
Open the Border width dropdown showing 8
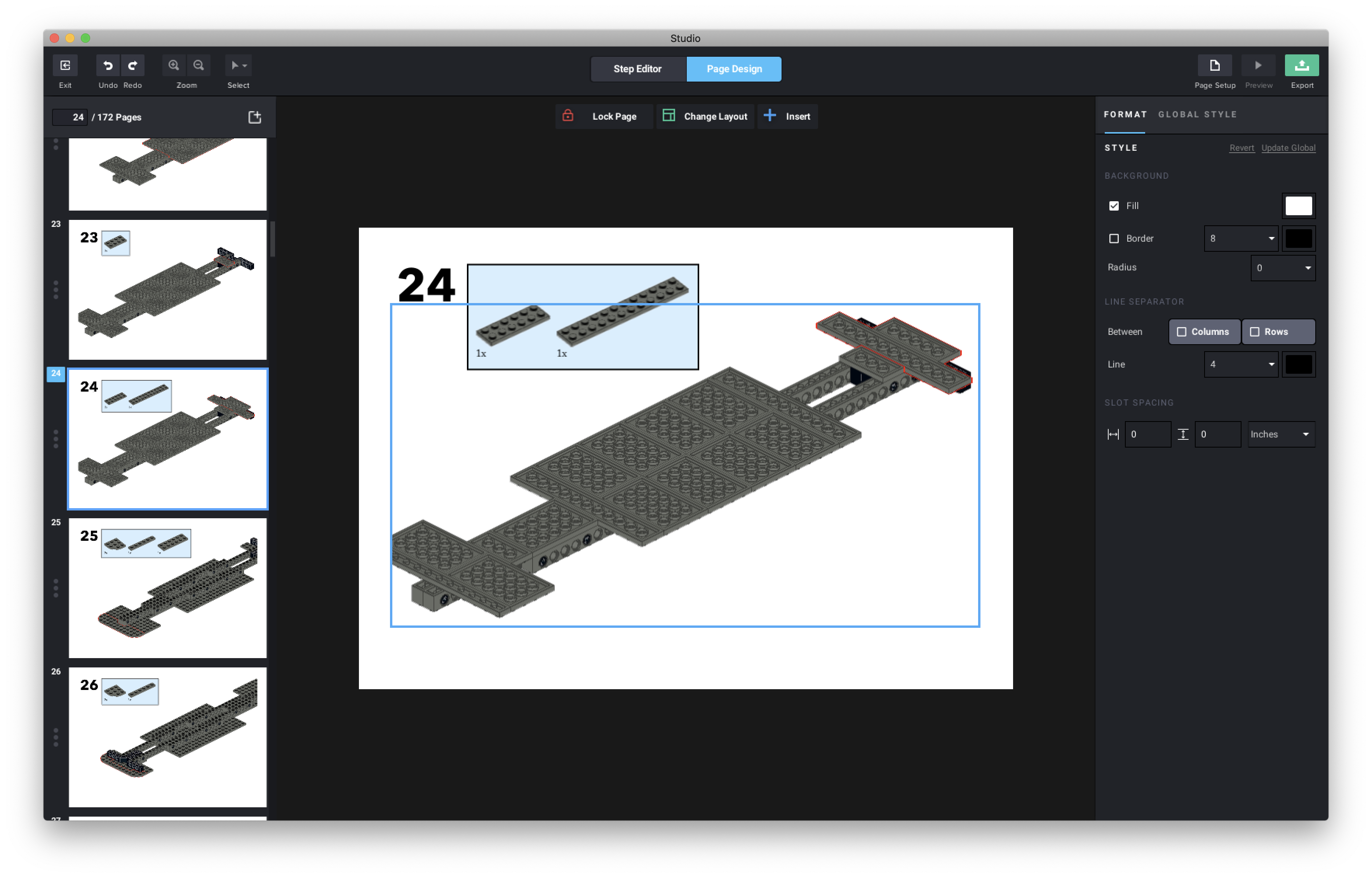point(1241,238)
